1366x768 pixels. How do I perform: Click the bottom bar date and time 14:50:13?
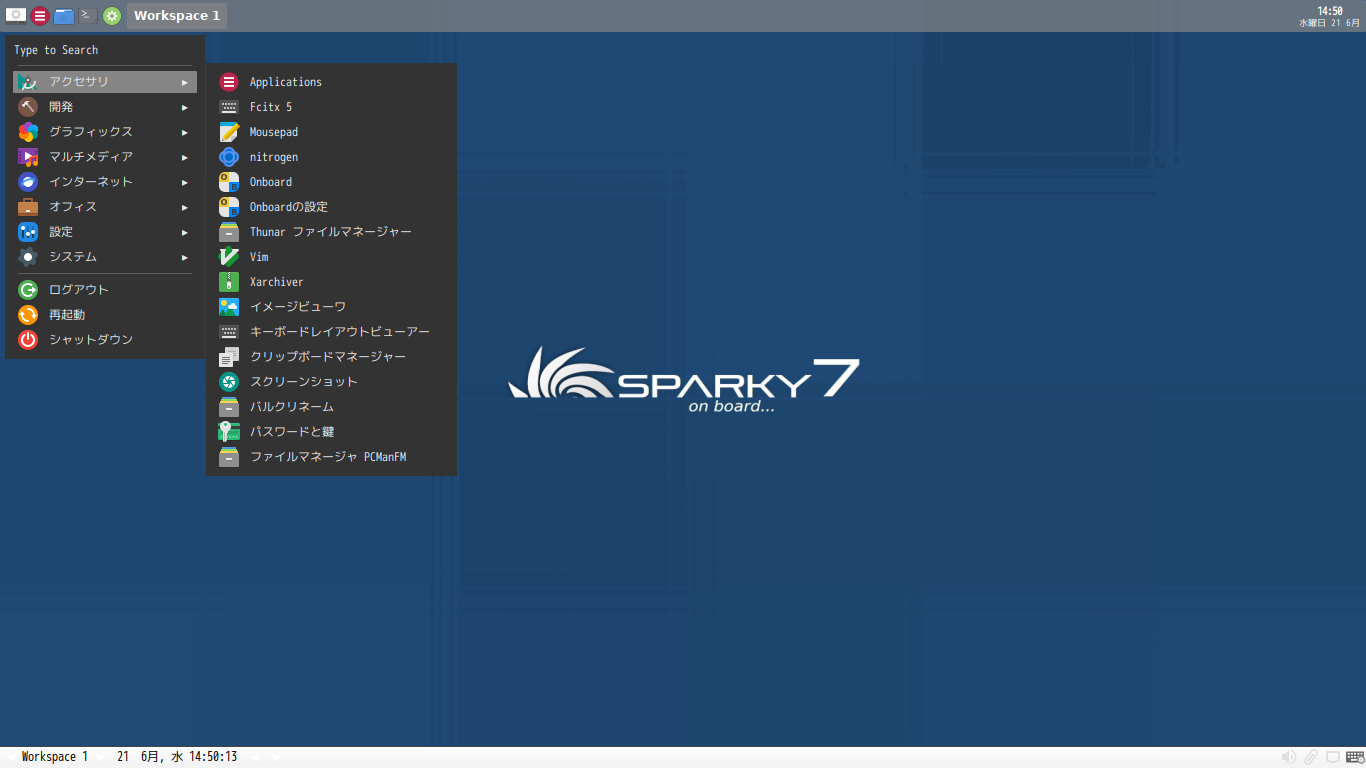point(177,757)
